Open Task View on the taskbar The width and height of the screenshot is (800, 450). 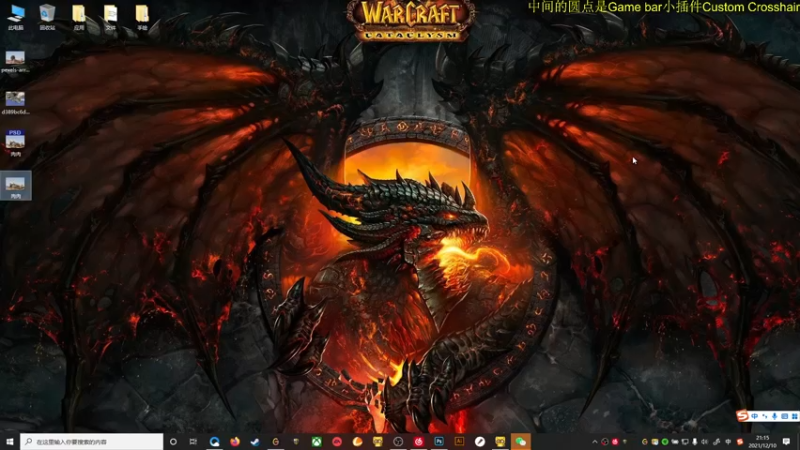point(193,442)
